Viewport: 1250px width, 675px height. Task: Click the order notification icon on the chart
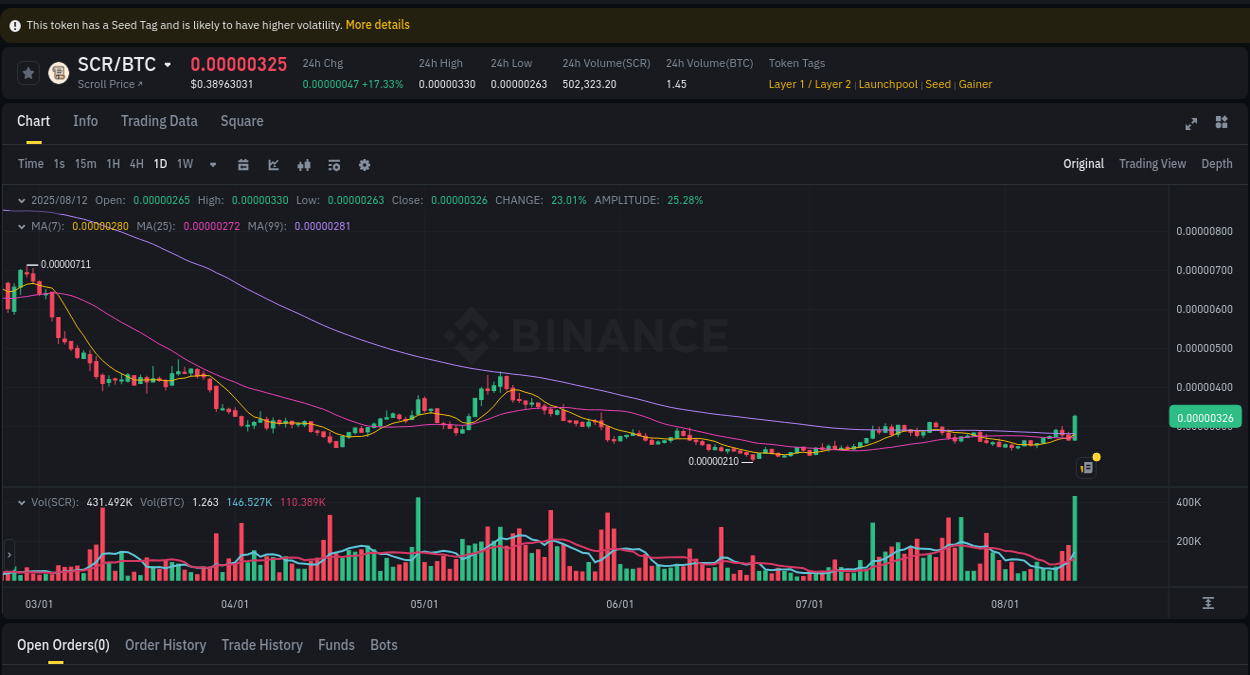(x=1086, y=467)
